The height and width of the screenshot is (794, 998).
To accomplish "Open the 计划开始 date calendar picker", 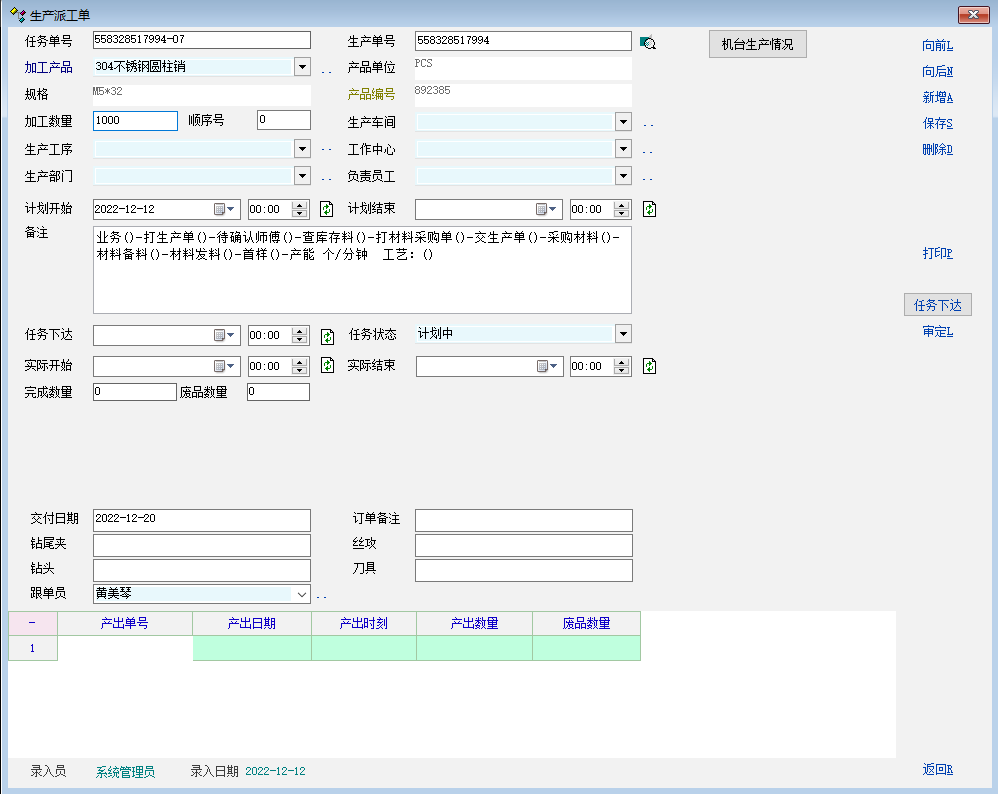I will pos(226,209).
